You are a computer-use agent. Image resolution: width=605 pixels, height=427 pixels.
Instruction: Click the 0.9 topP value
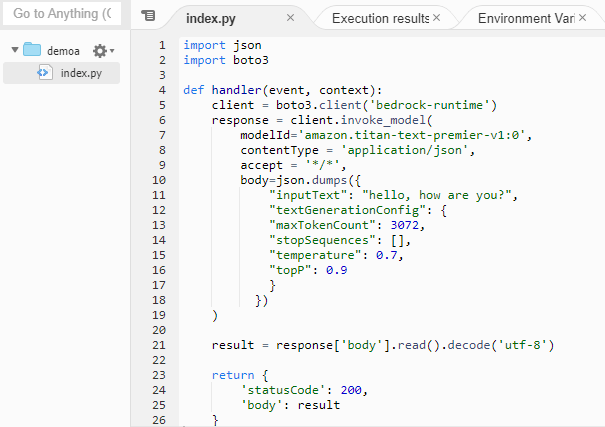click(x=336, y=270)
